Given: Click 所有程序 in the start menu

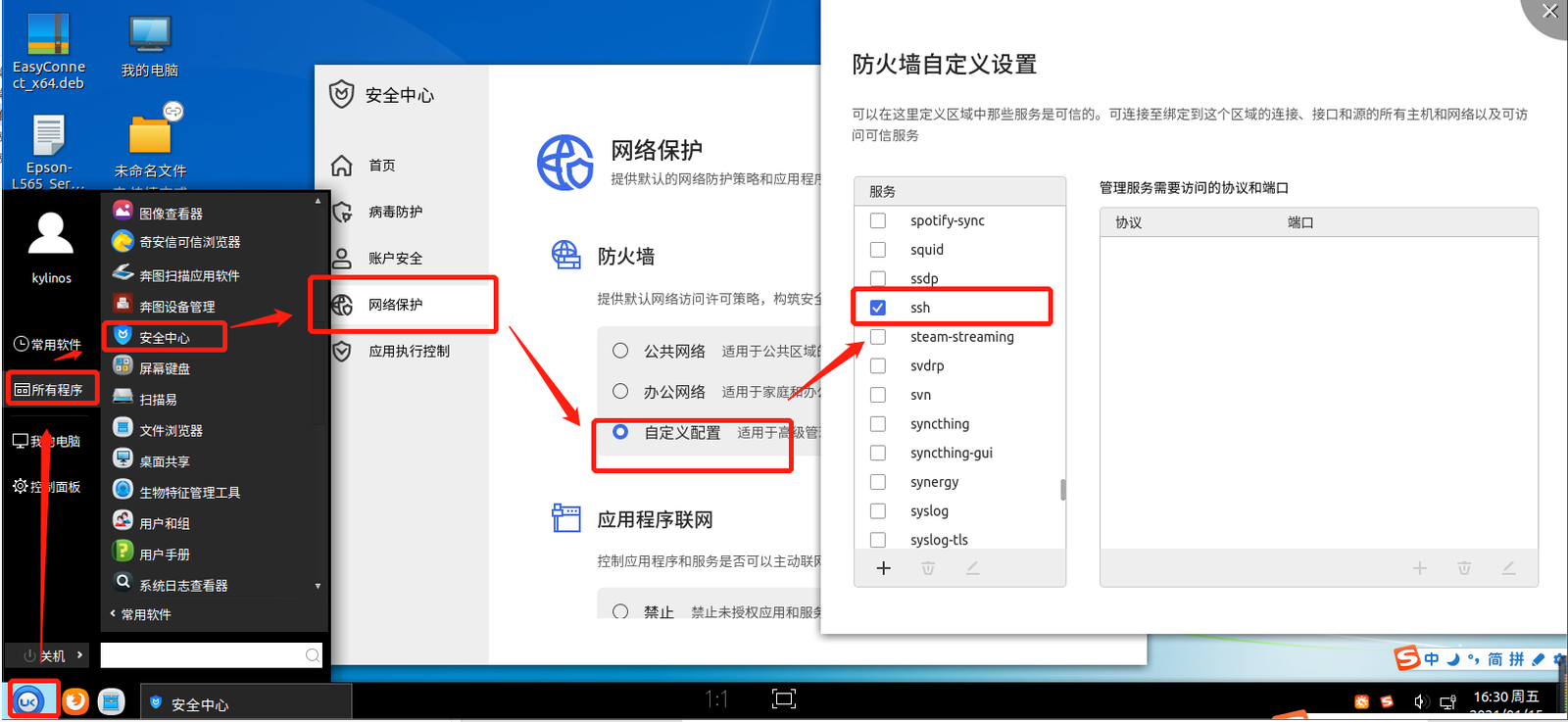Looking at the screenshot, I should (x=51, y=390).
